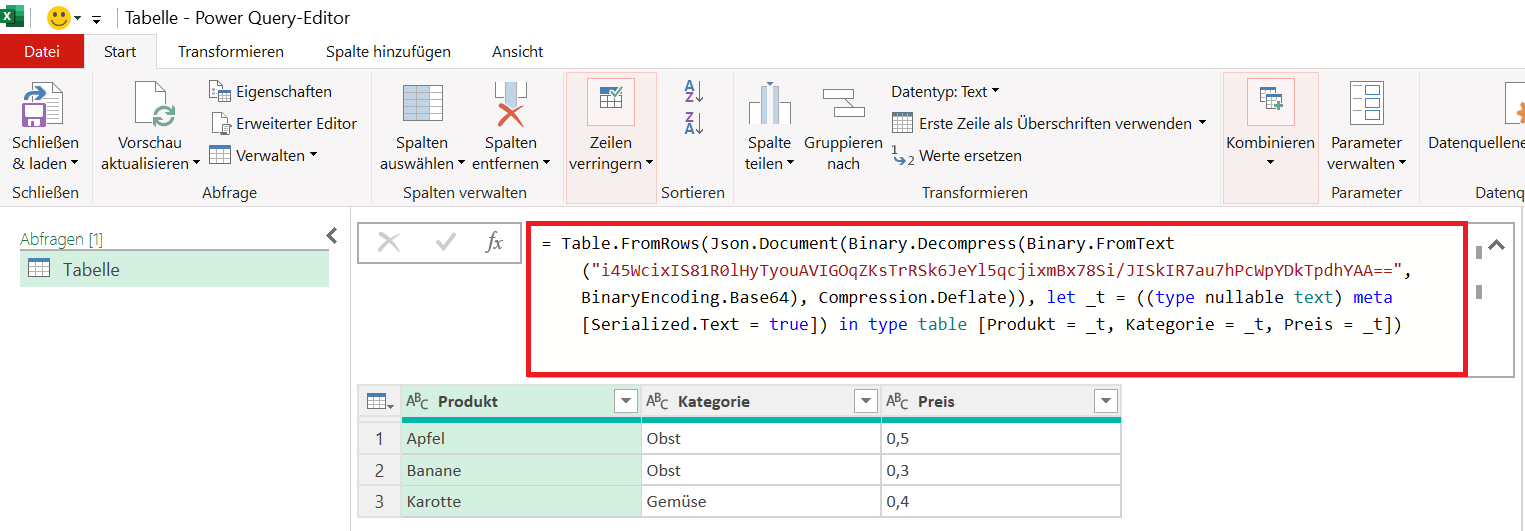Open the Datentyp: Text dropdown
1525x531 pixels.
[945, 91]
